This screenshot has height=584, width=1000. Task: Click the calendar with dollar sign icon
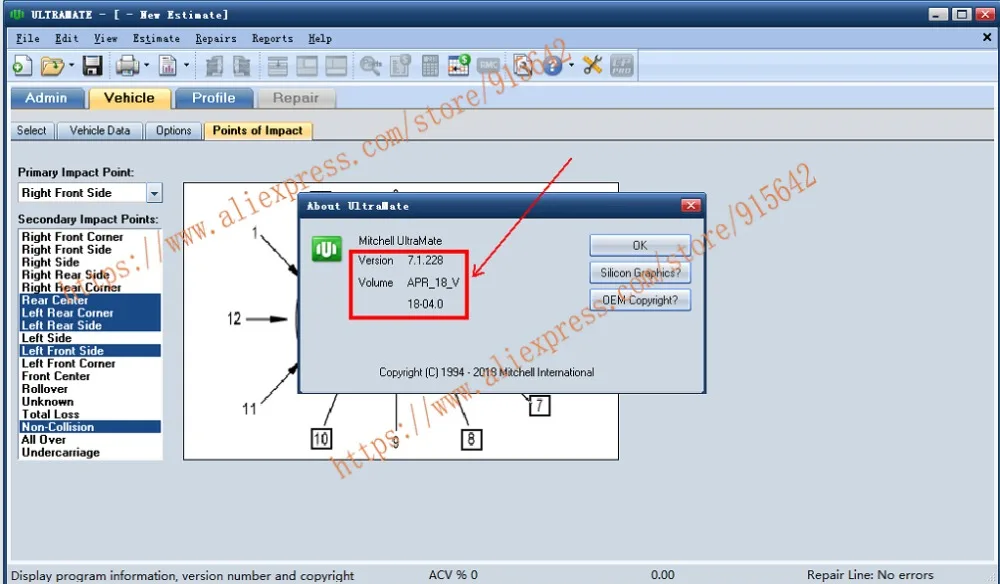click(459, 66)
